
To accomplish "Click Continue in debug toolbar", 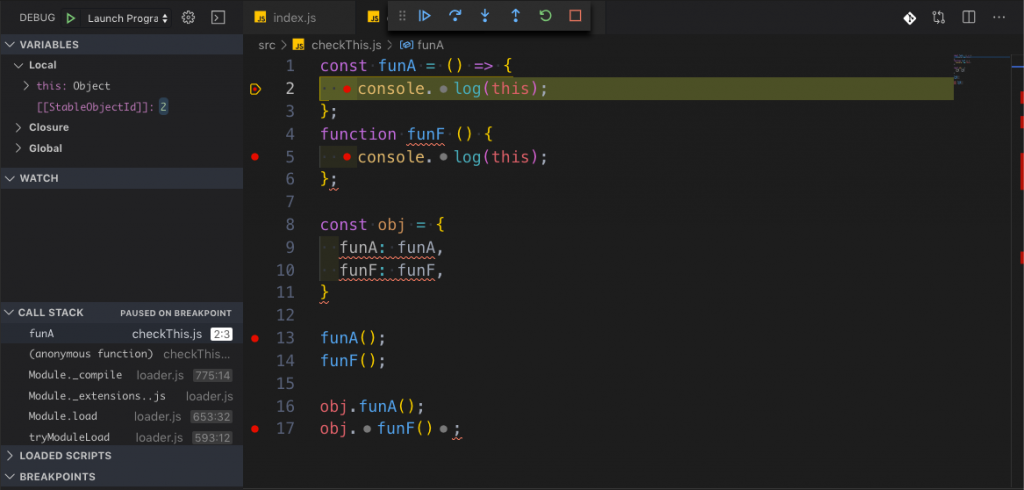I will tap(424, 16).
